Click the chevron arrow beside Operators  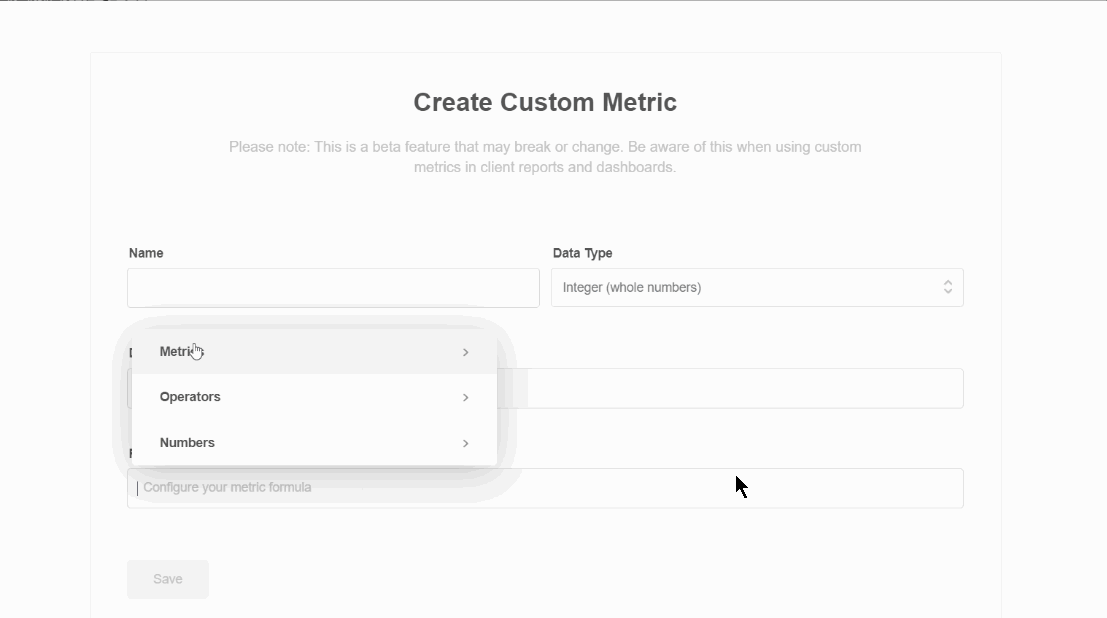(x=466, y=398)
